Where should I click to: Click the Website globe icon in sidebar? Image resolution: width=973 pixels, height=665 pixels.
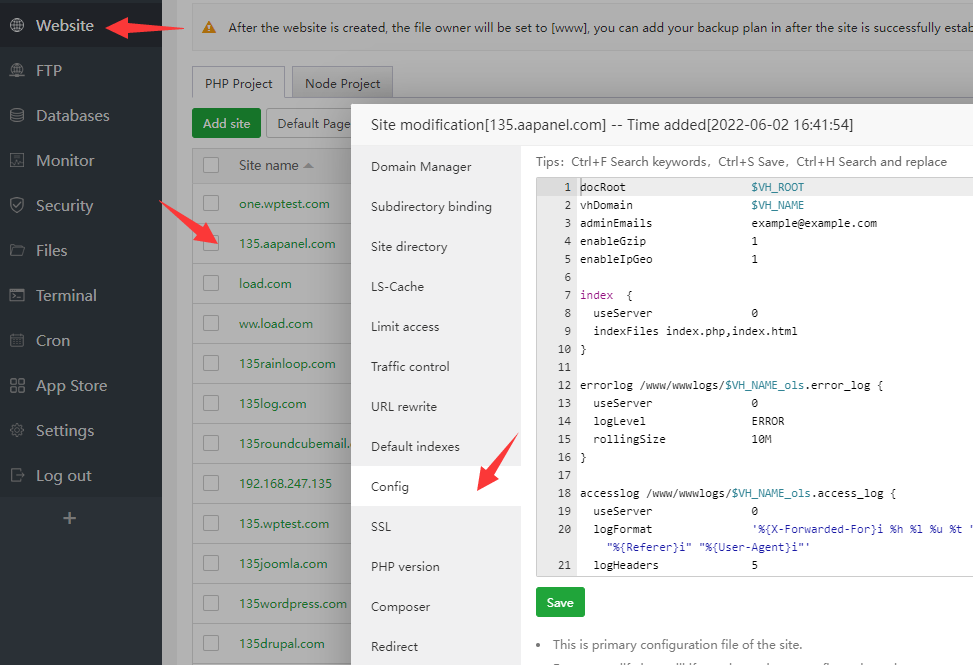click(17, 25)
